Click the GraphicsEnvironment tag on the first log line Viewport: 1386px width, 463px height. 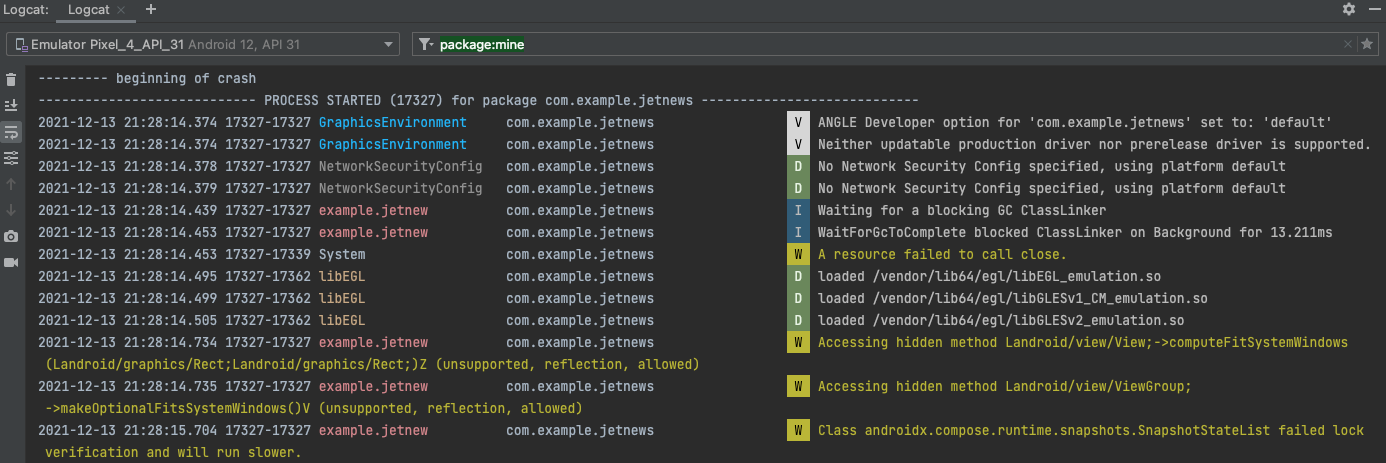click(x=392, y=122)
